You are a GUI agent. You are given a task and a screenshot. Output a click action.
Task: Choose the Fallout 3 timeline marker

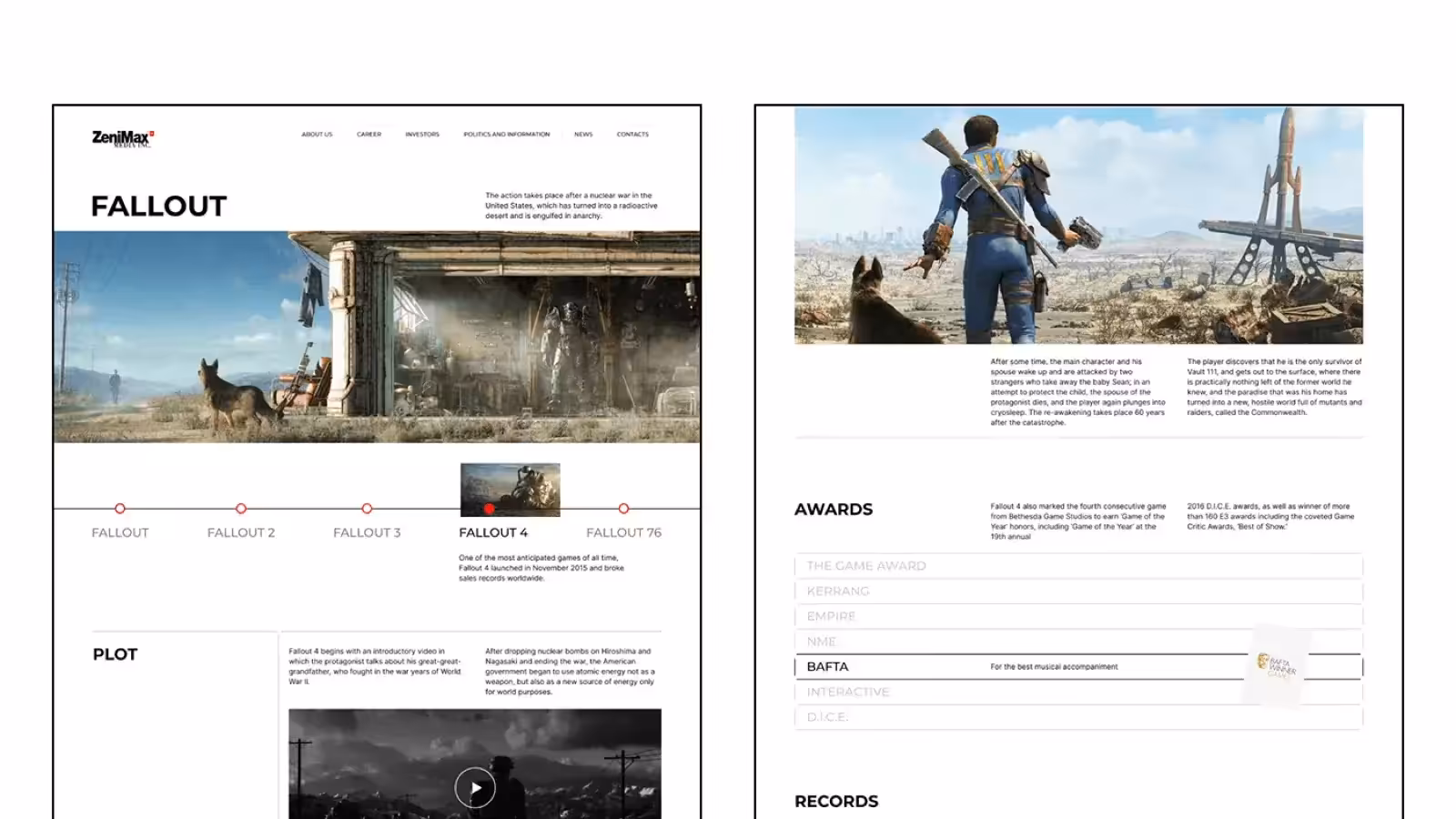point(367,509)
